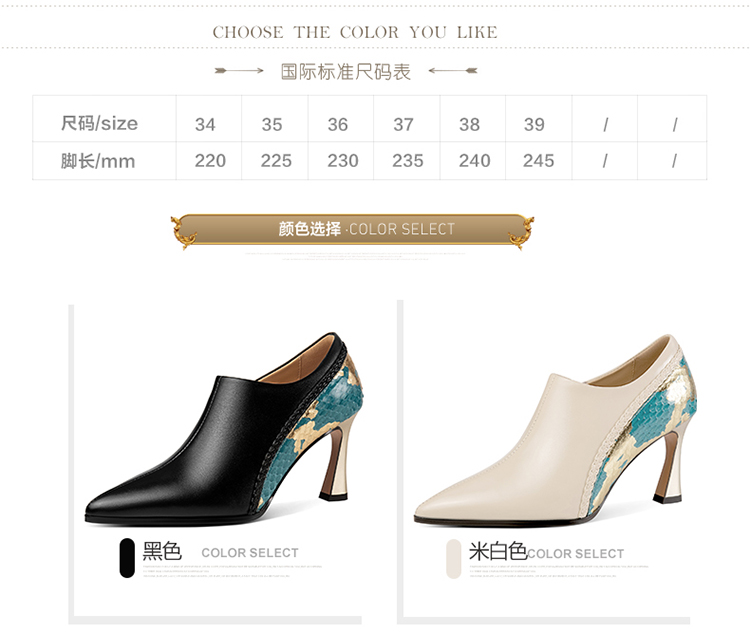Click the right arrow decoration icon
Viewport: 750px width, 635px height.
452,71
